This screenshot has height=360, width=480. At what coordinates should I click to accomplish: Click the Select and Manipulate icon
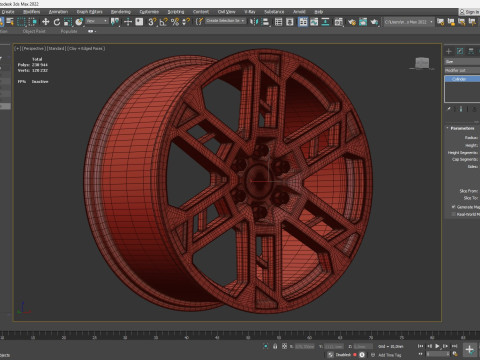coord(128,22)
